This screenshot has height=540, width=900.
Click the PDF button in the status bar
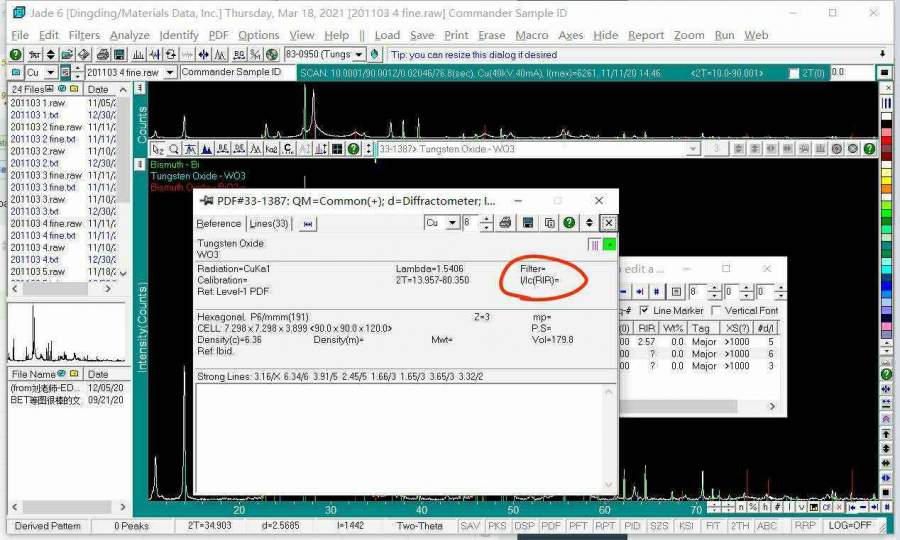tap(550, 526)
